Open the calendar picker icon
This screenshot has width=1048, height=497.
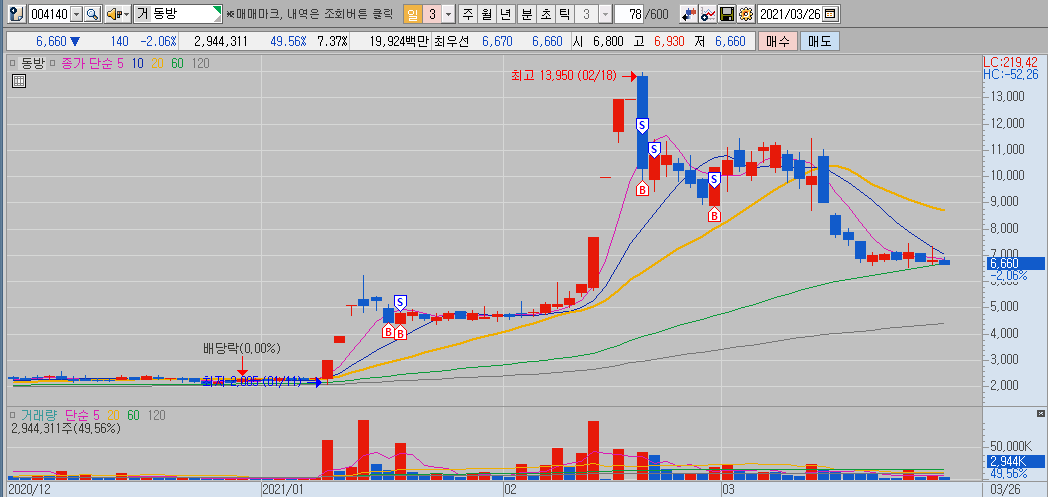pyautogui.click(x=829, y=13)
